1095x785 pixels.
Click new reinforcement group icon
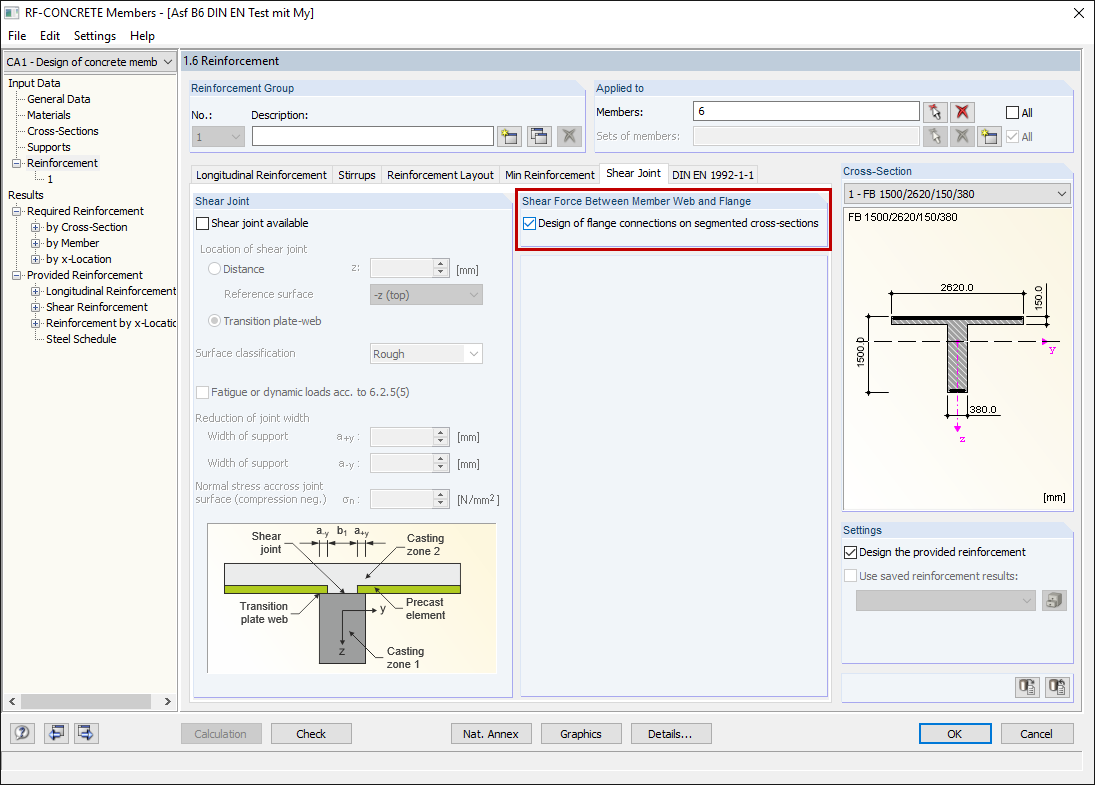tap(510, 136)
